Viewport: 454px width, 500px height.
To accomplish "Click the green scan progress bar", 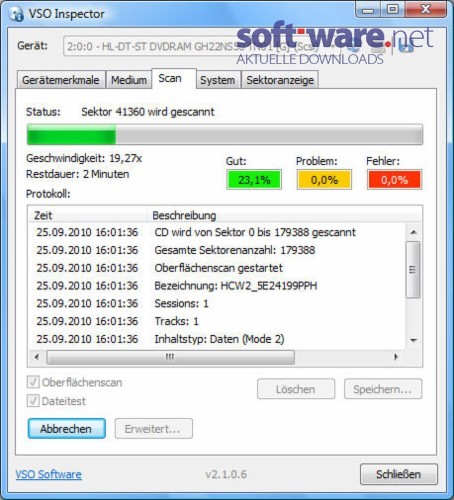I will (x=225, y=134).
